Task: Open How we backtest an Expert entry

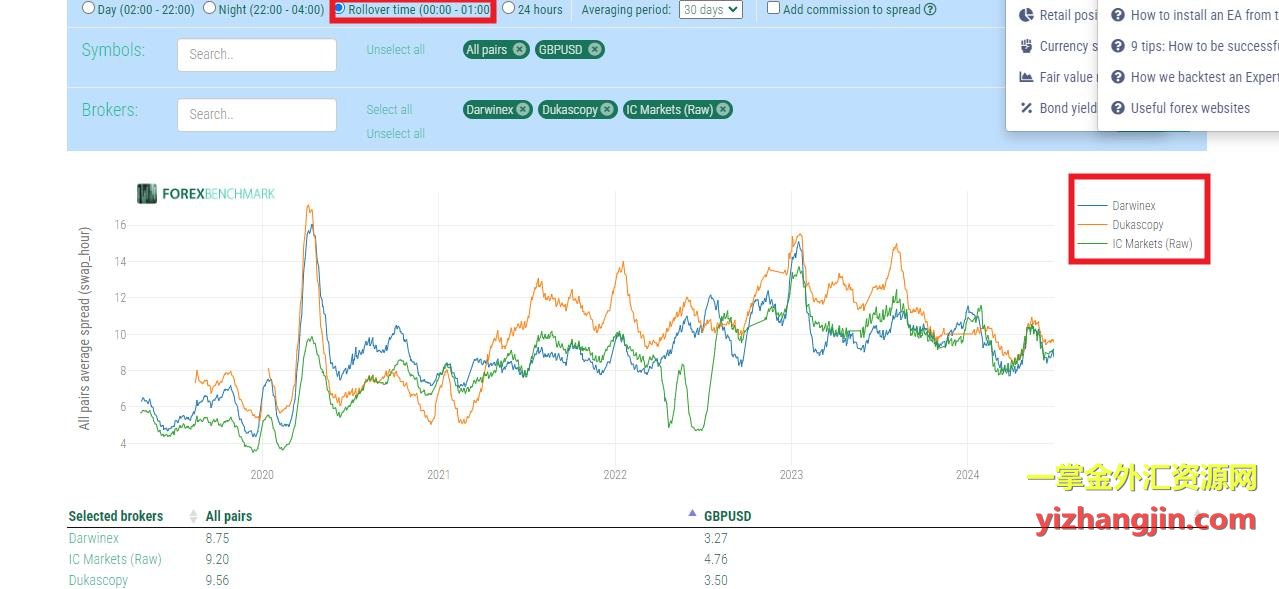Action: tap(1195, 77)
